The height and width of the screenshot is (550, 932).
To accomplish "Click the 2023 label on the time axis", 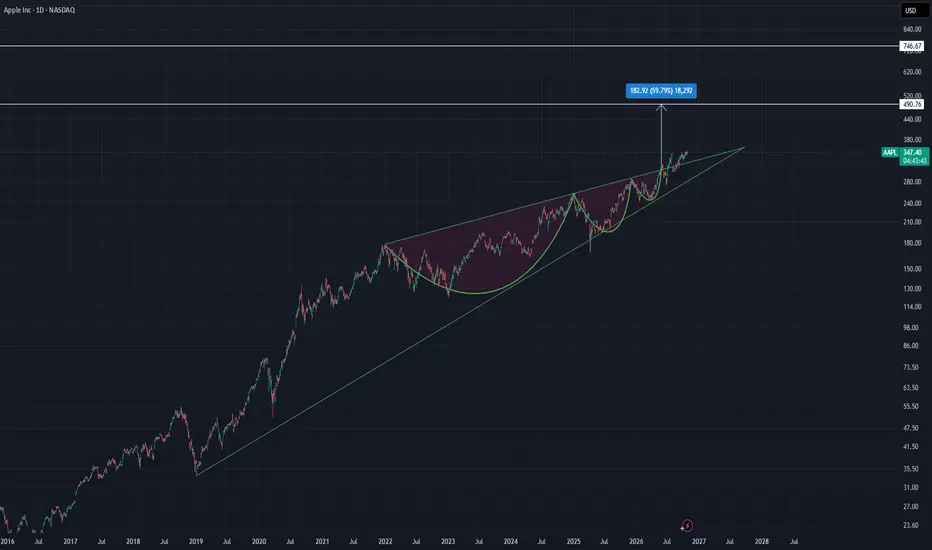I will pyautogui.click(x=448, y=542).
